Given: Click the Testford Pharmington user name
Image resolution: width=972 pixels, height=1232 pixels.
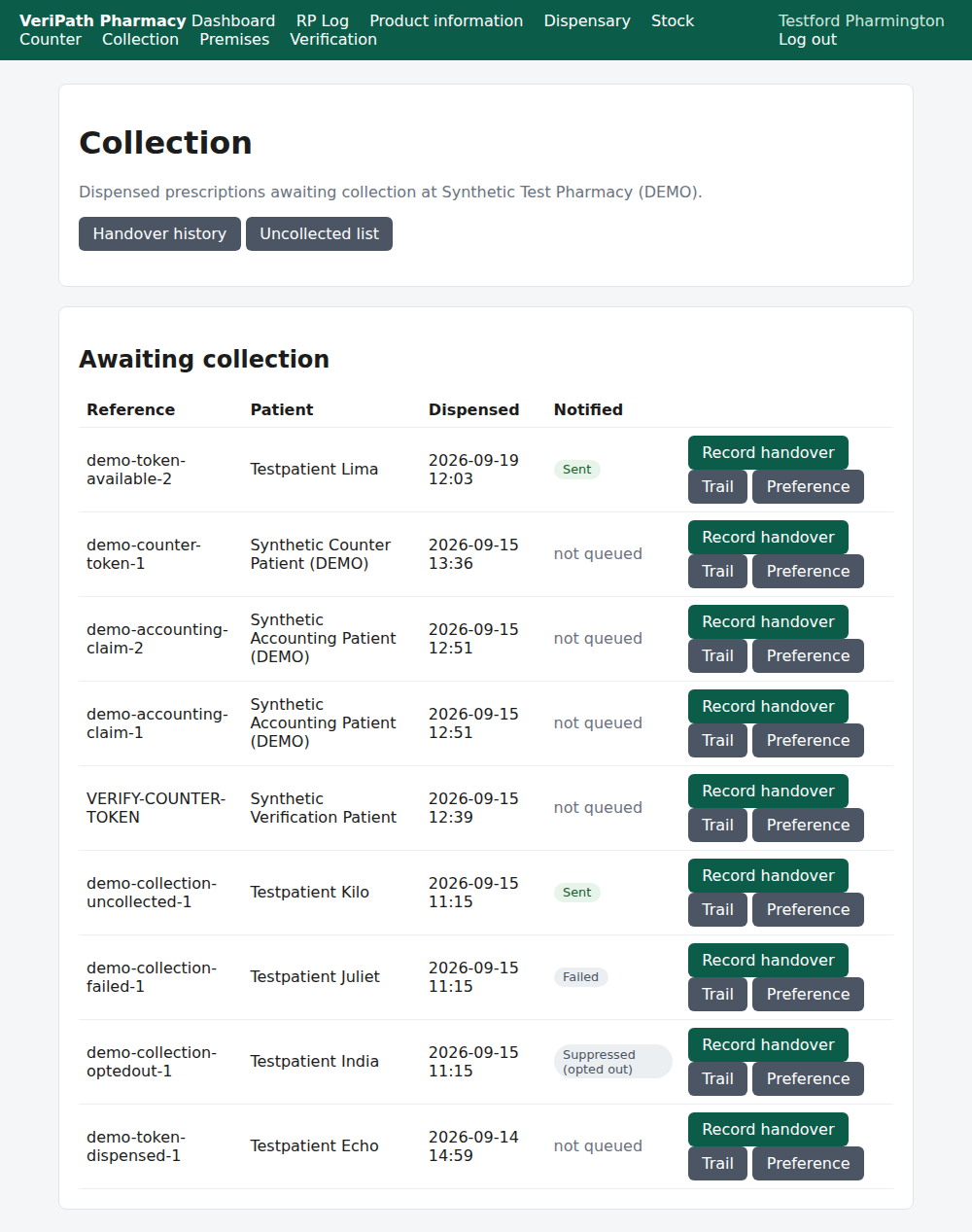Looking at the screenshot, I should point(861,20).
